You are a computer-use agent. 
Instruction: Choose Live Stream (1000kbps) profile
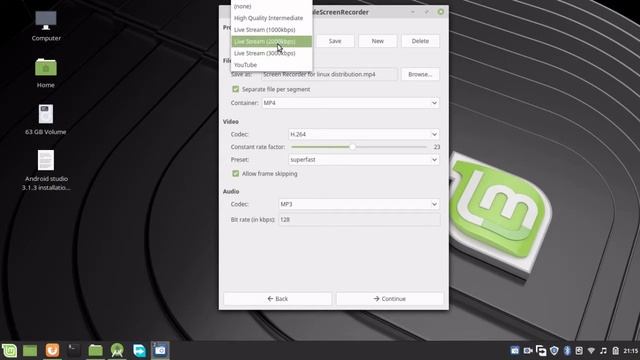click(271, 30)
